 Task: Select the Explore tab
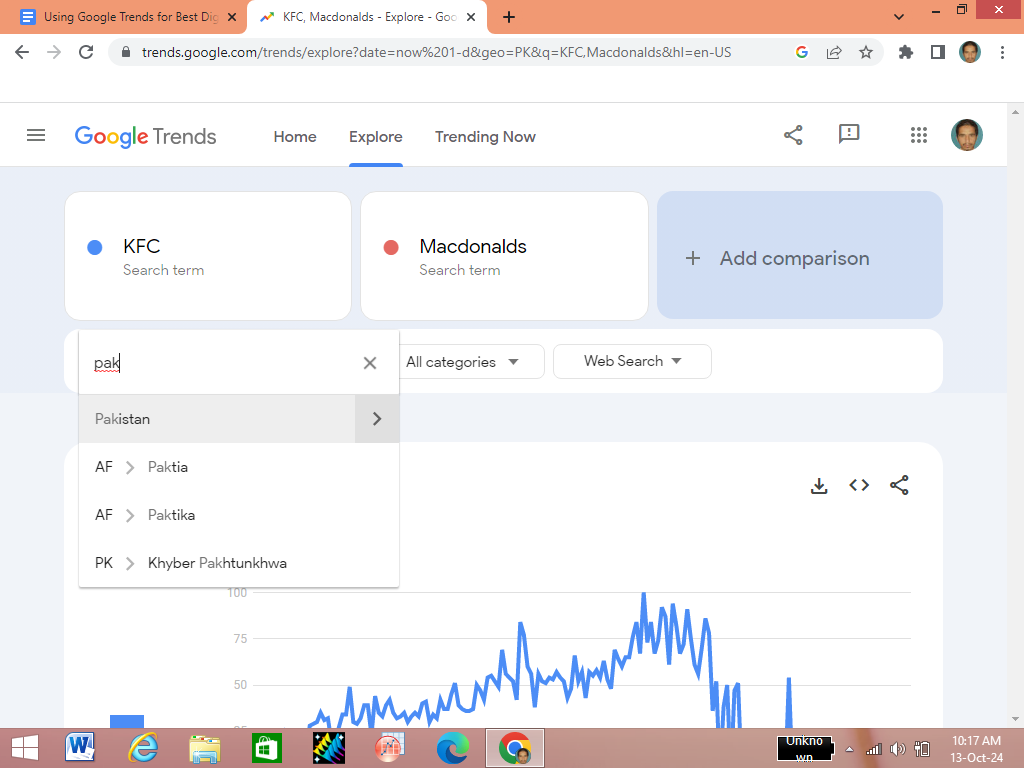[x=376, y=136]
